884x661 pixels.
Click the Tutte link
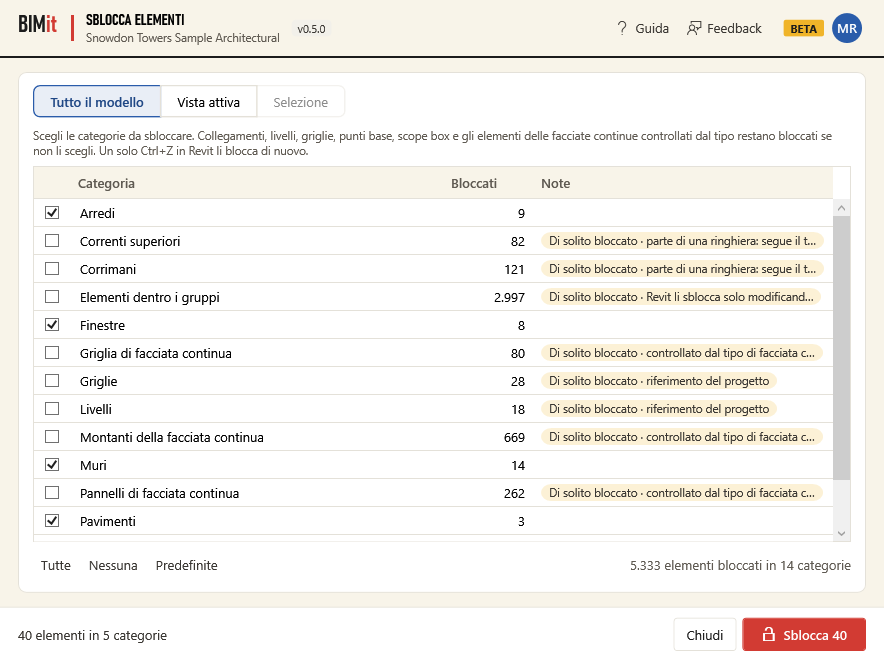pos(56,565)
